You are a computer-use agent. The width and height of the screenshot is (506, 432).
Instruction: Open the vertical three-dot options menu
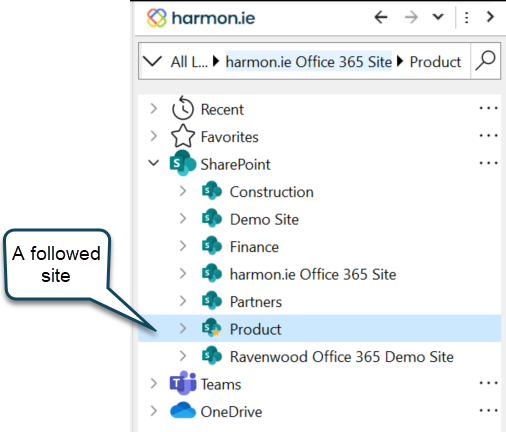pos(467,18)
